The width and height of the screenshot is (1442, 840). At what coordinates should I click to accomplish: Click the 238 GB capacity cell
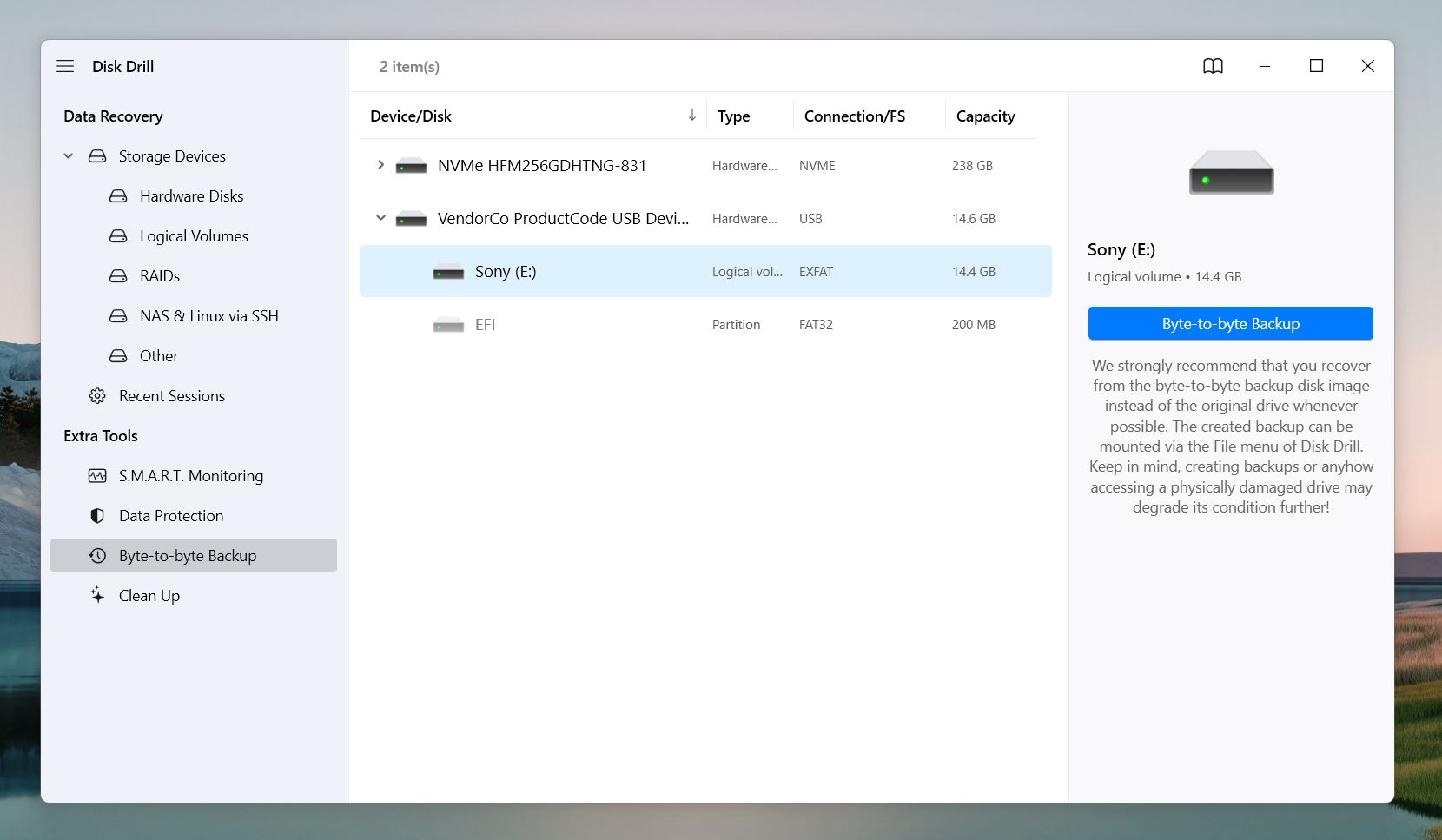[x=972, y=166]
